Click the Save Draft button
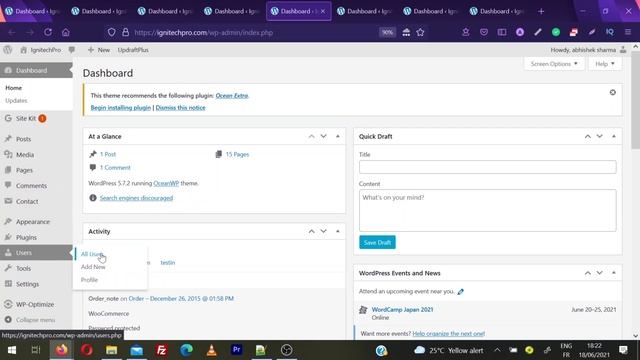This screenshot has height=360, width=640. click(377, 242)
